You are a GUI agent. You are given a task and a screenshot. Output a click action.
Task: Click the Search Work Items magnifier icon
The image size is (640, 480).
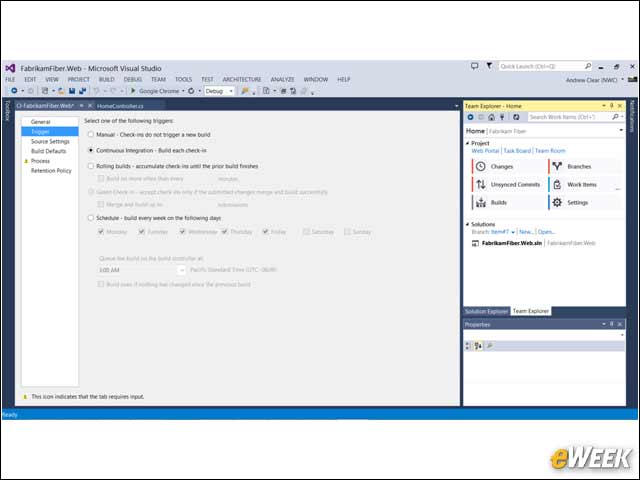615,117
